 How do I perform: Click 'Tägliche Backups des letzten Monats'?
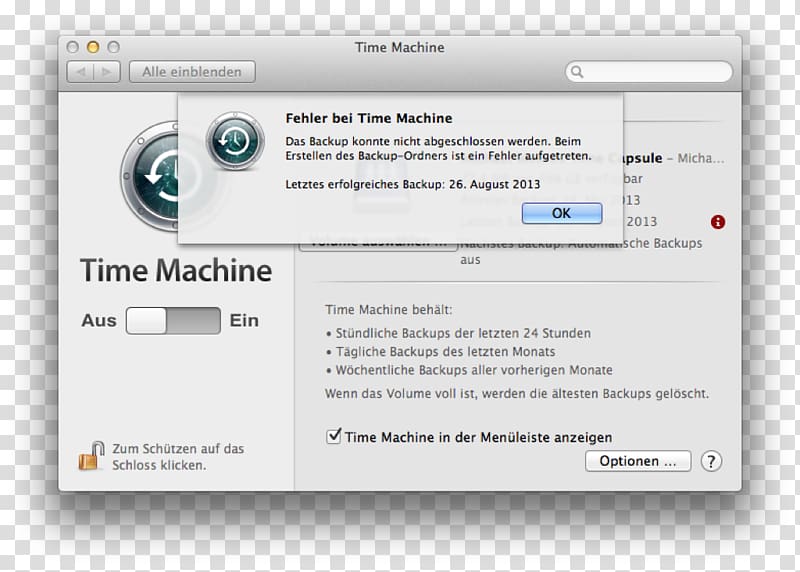click(445, 352)
